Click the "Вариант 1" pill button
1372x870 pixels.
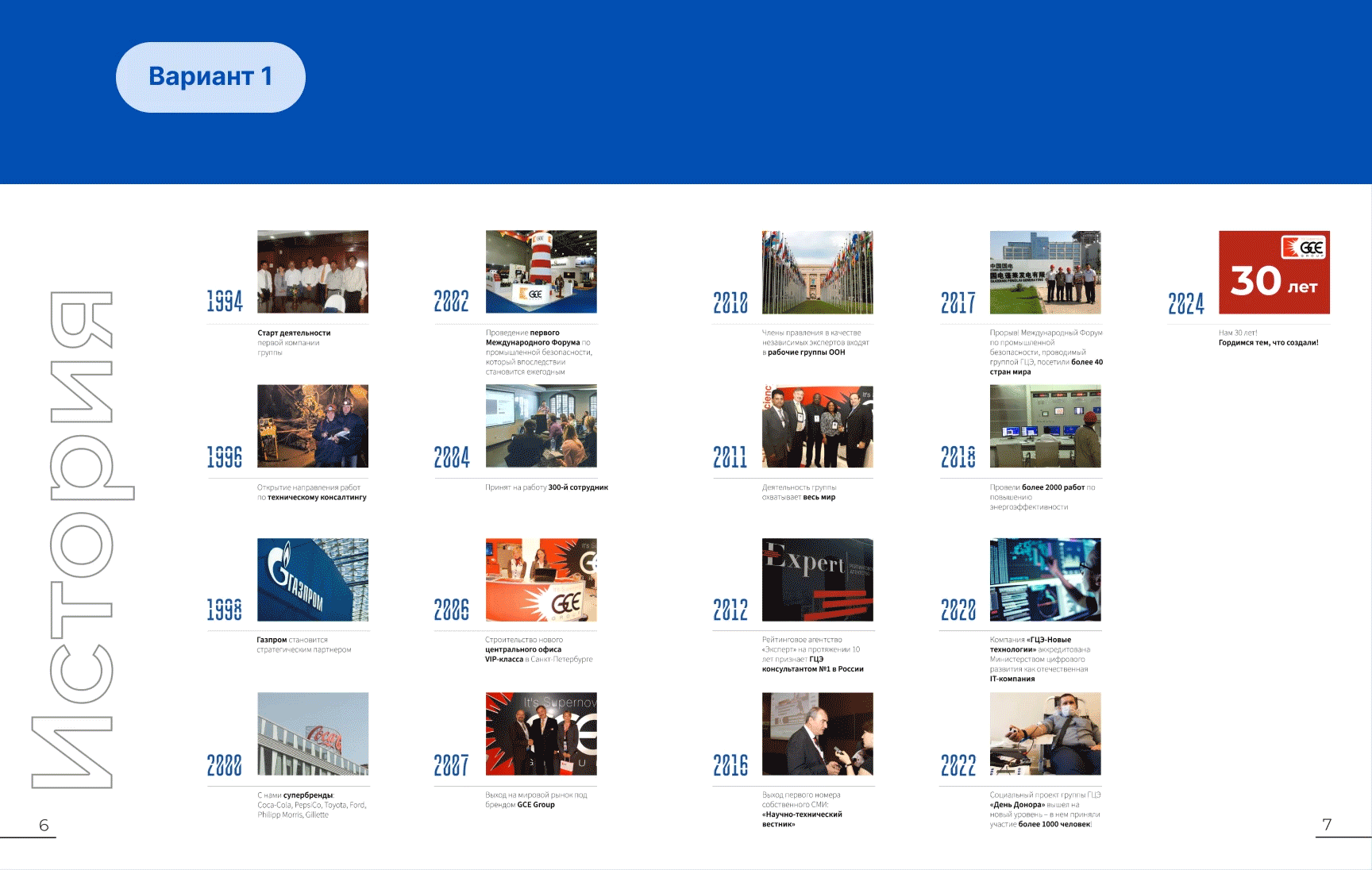coord(210,77)
